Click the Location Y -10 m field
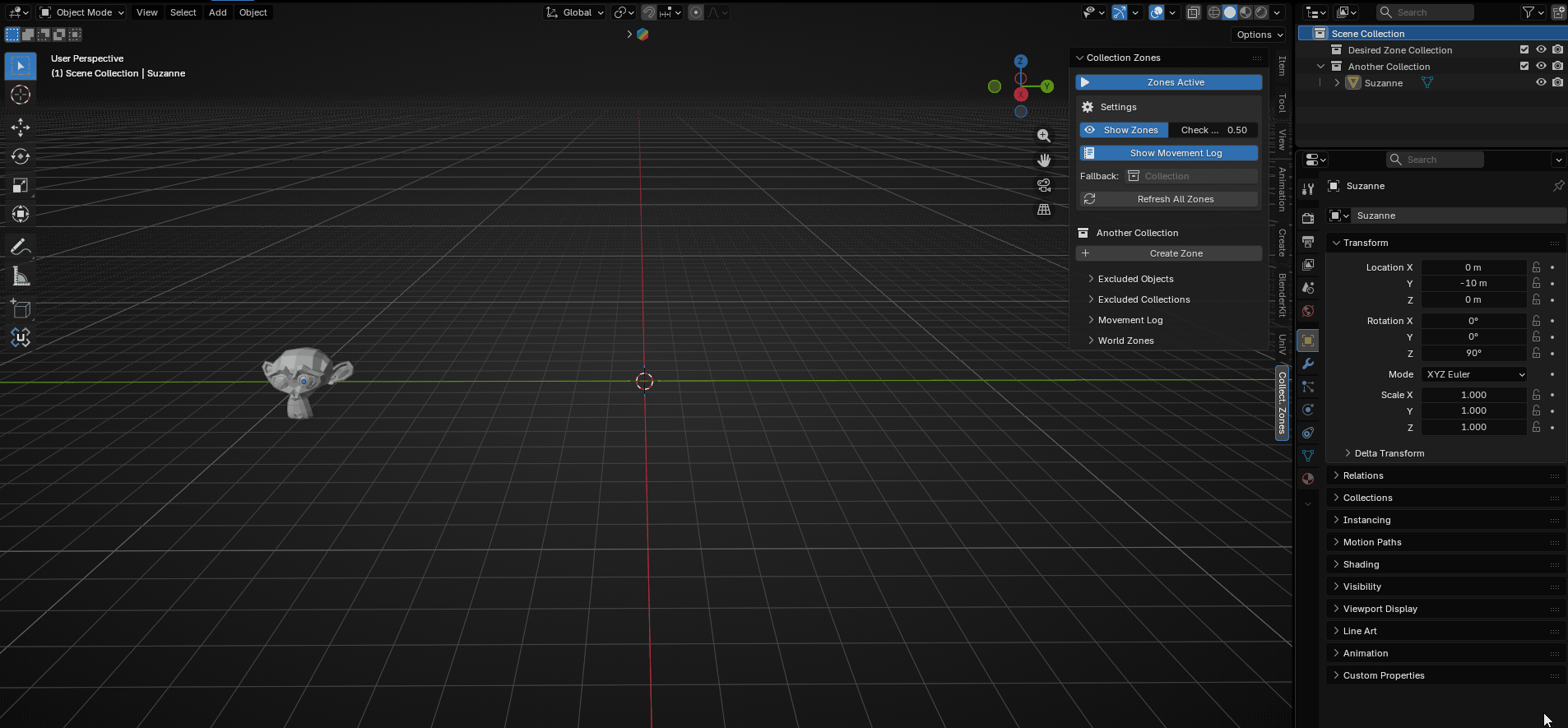Viewport: 1568px width, 728px height. click(1473, 283)
